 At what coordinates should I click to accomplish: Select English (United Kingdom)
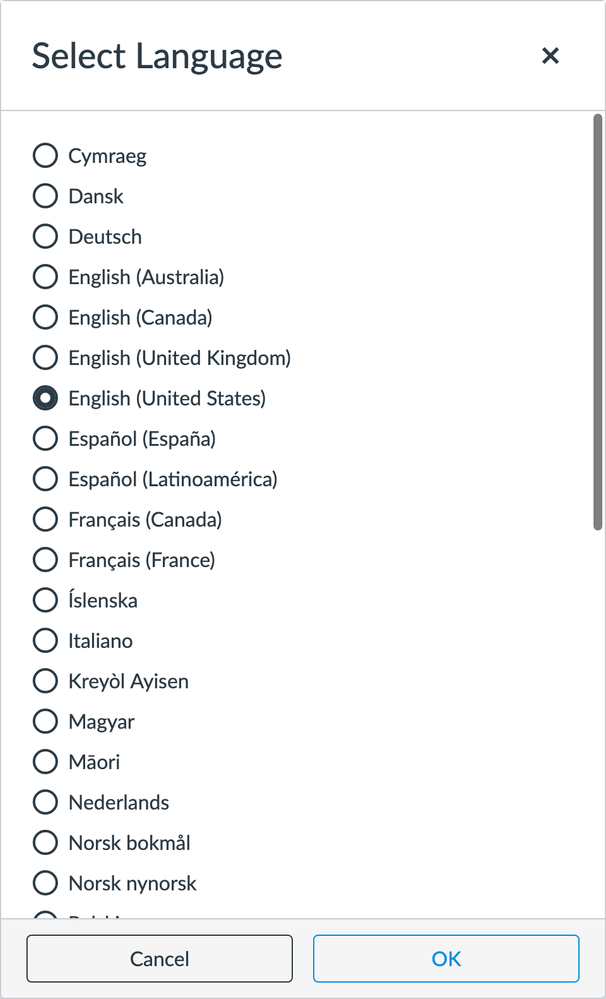pyautogui.click(x=45, y=357)
